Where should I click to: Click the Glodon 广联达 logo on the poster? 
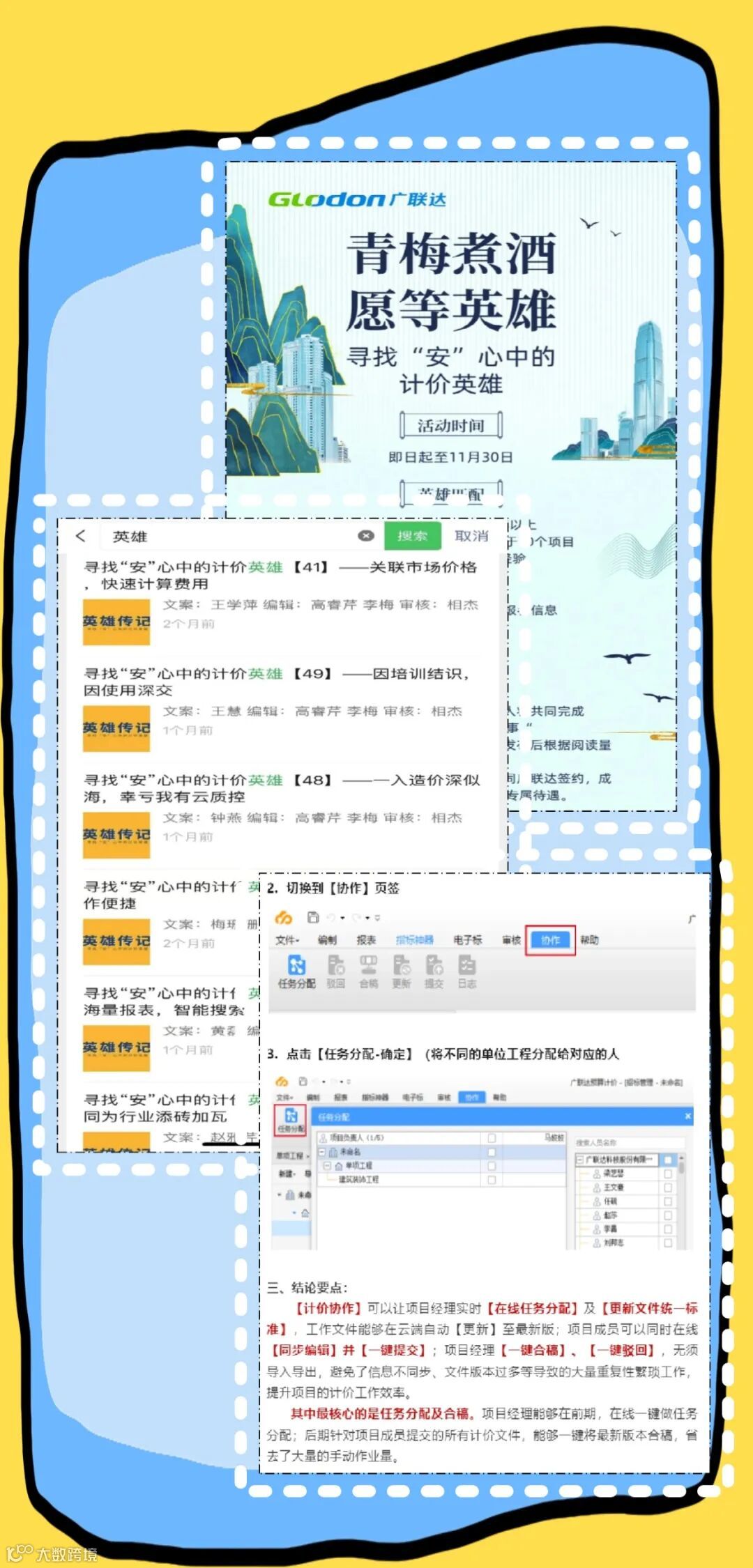point(357,199)
